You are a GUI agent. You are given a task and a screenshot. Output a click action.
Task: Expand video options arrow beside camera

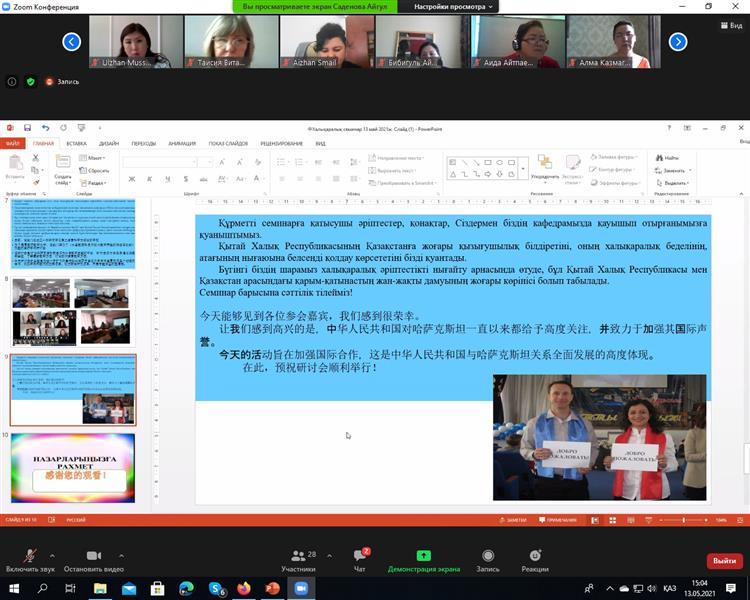122,554
